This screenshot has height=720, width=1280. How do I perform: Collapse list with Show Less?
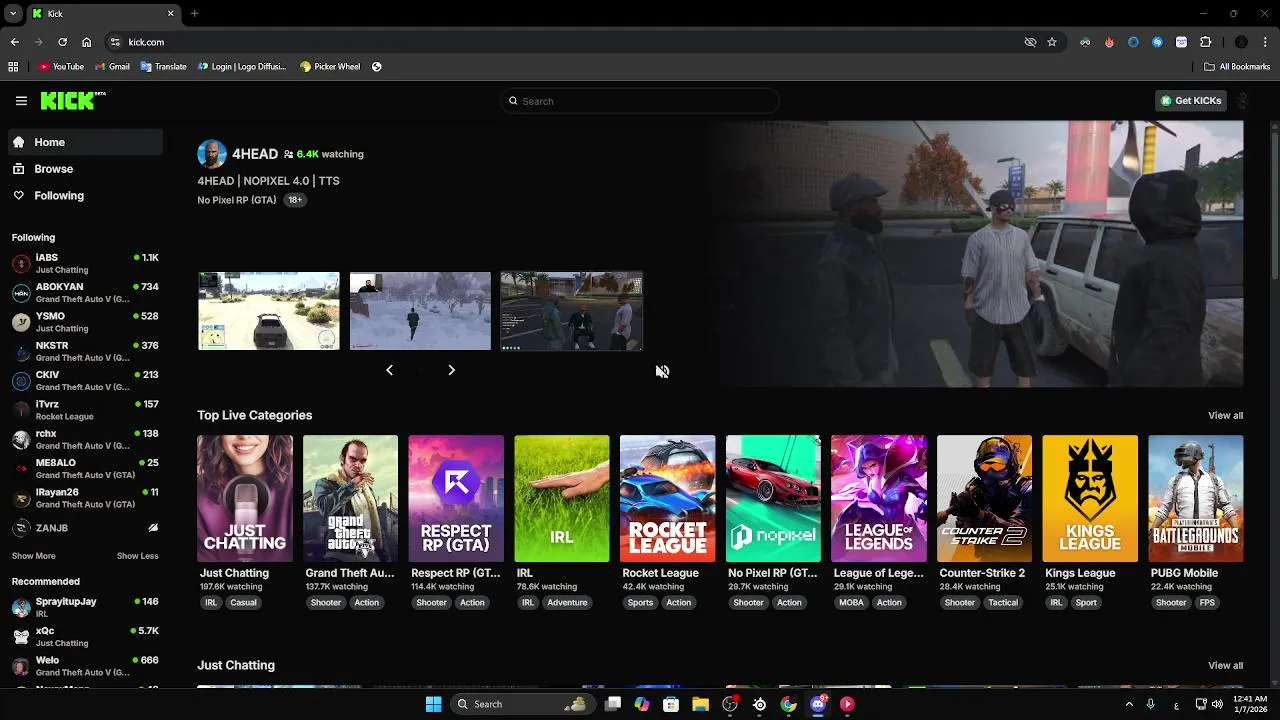pyautogui.click(x=137, y=556)
